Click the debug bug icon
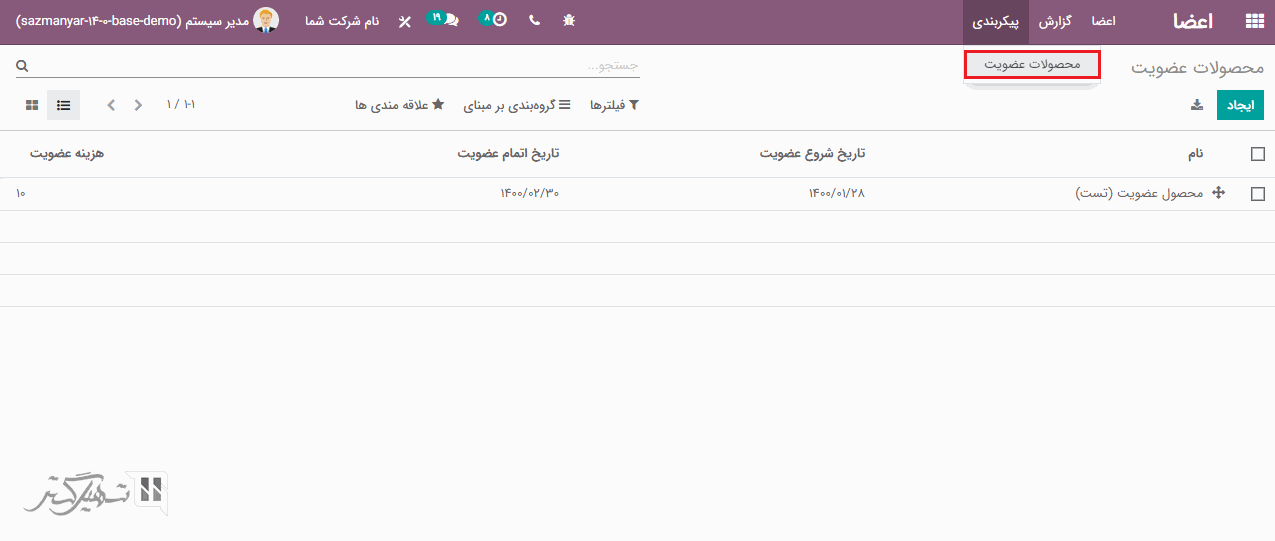The height and width of the screenshot is (541, 1275). tap(569, 21)
